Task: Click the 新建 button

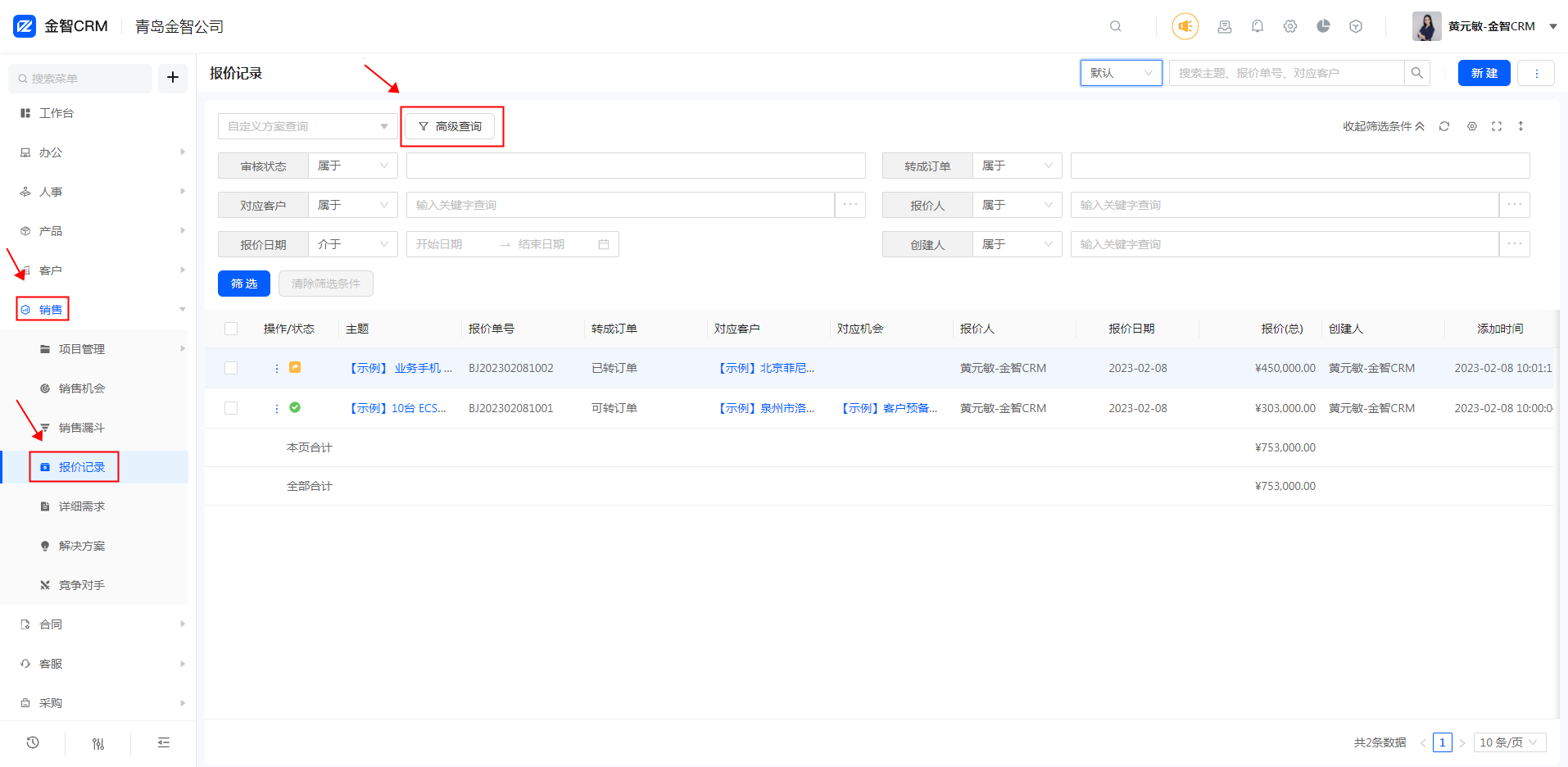Action: coord(1484,73)
